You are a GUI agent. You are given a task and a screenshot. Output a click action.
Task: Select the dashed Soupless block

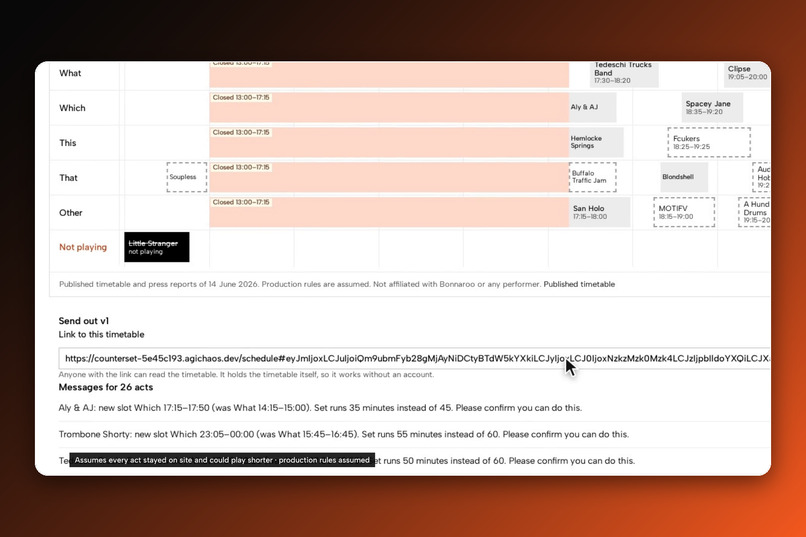pos(187,177)
